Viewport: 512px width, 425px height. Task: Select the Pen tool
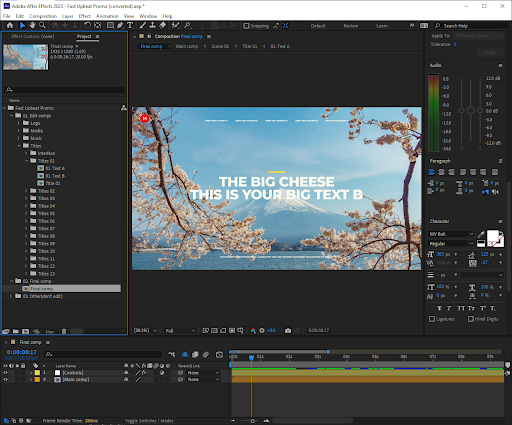(x=120, y=25)
